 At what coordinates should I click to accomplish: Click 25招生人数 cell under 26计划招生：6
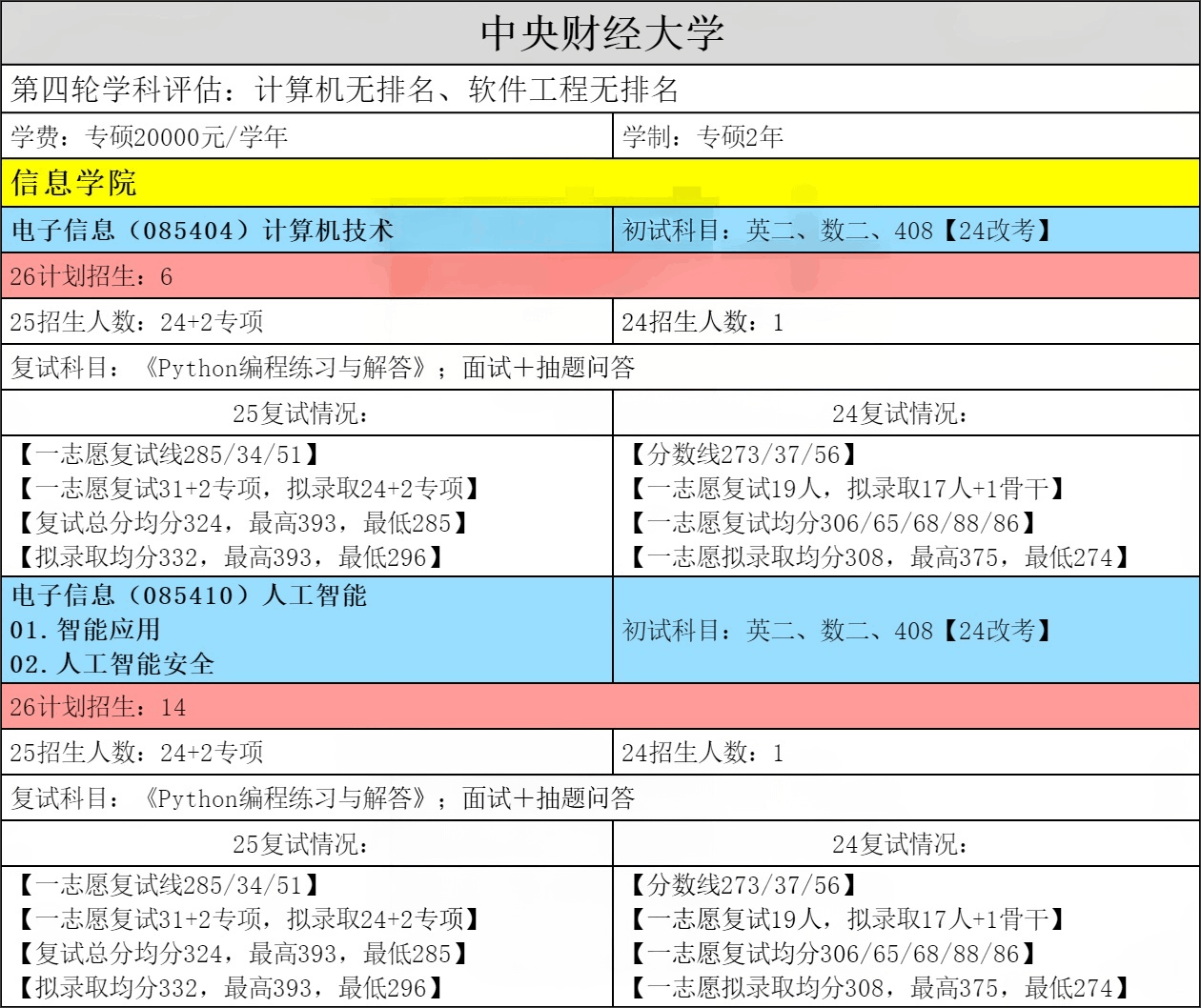(136, 322)
